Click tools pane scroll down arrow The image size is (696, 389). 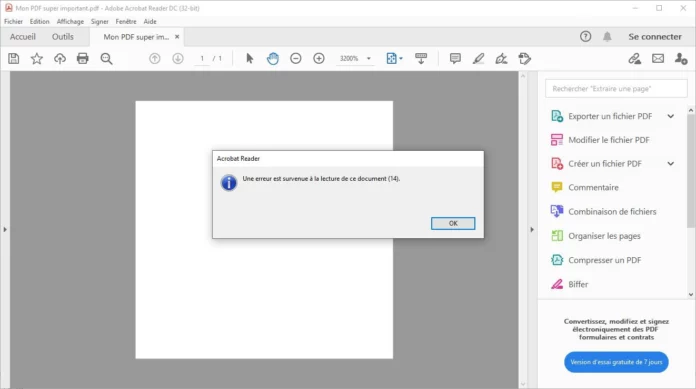[691, 294]
